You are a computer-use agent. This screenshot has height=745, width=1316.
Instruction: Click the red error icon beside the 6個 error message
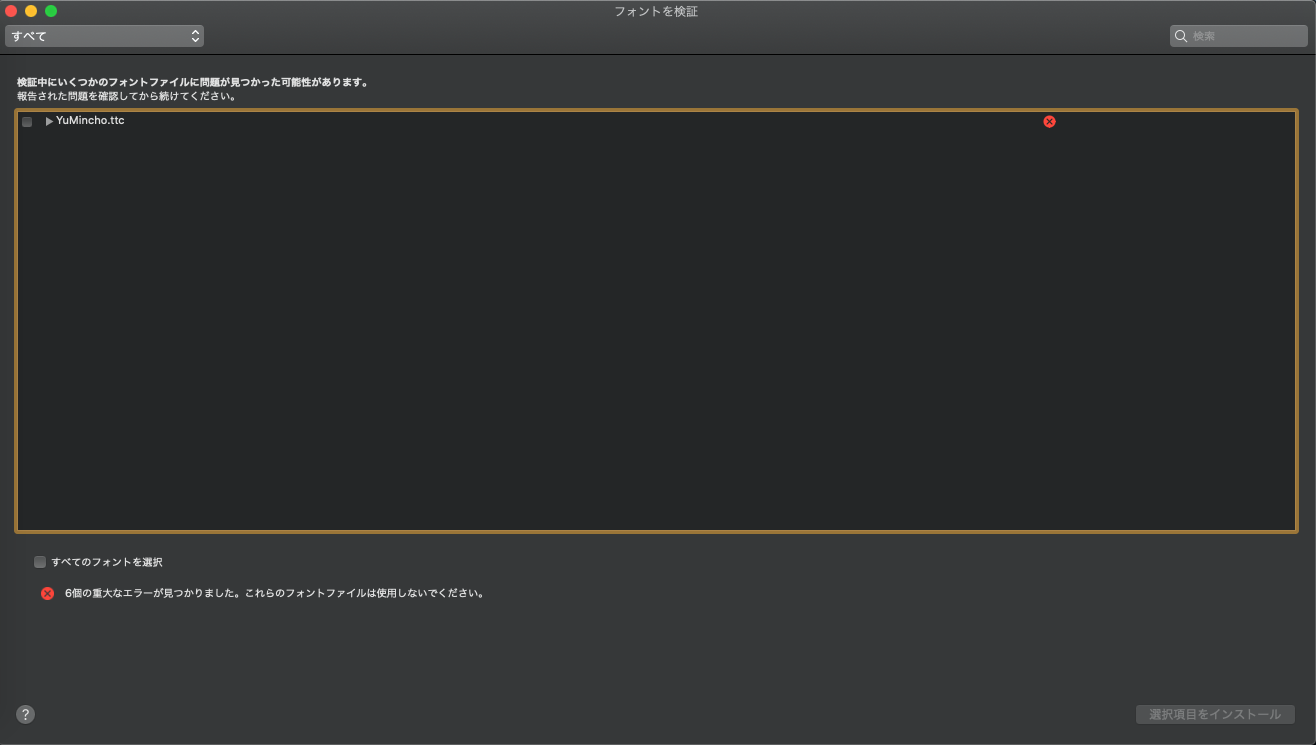[x=47, y=593]
